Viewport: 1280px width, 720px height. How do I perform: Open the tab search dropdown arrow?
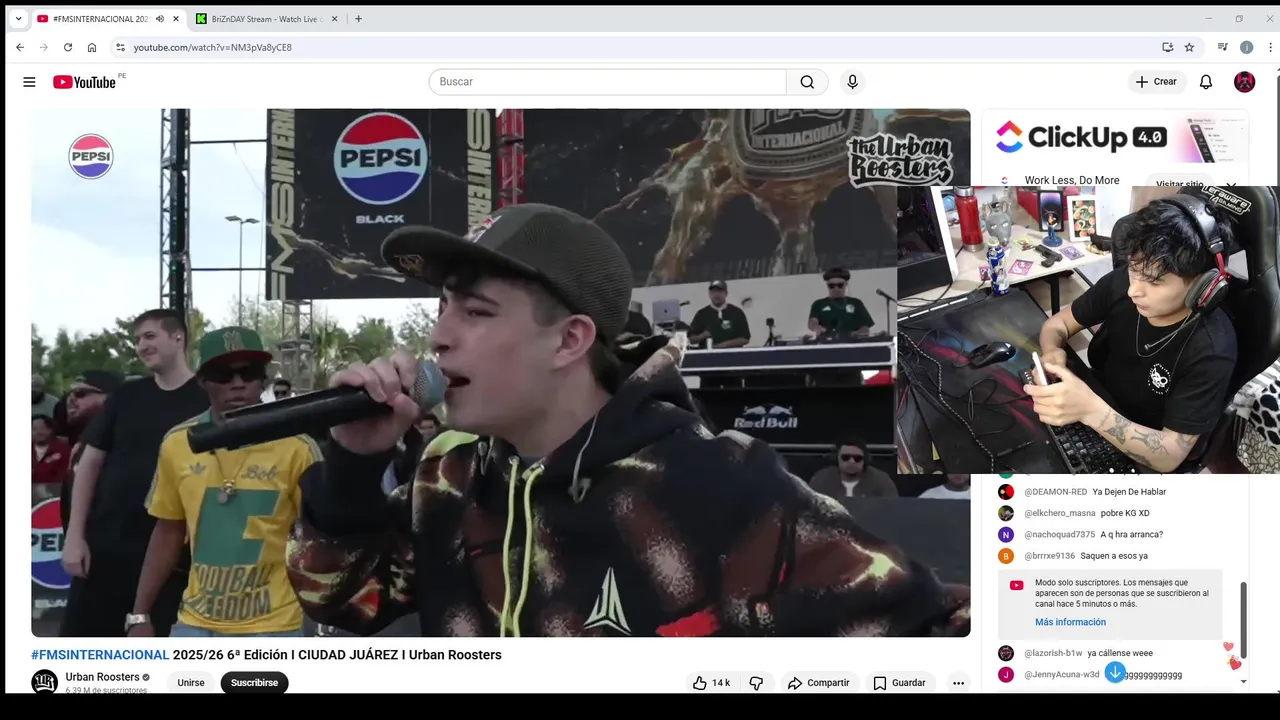[18, 19]
